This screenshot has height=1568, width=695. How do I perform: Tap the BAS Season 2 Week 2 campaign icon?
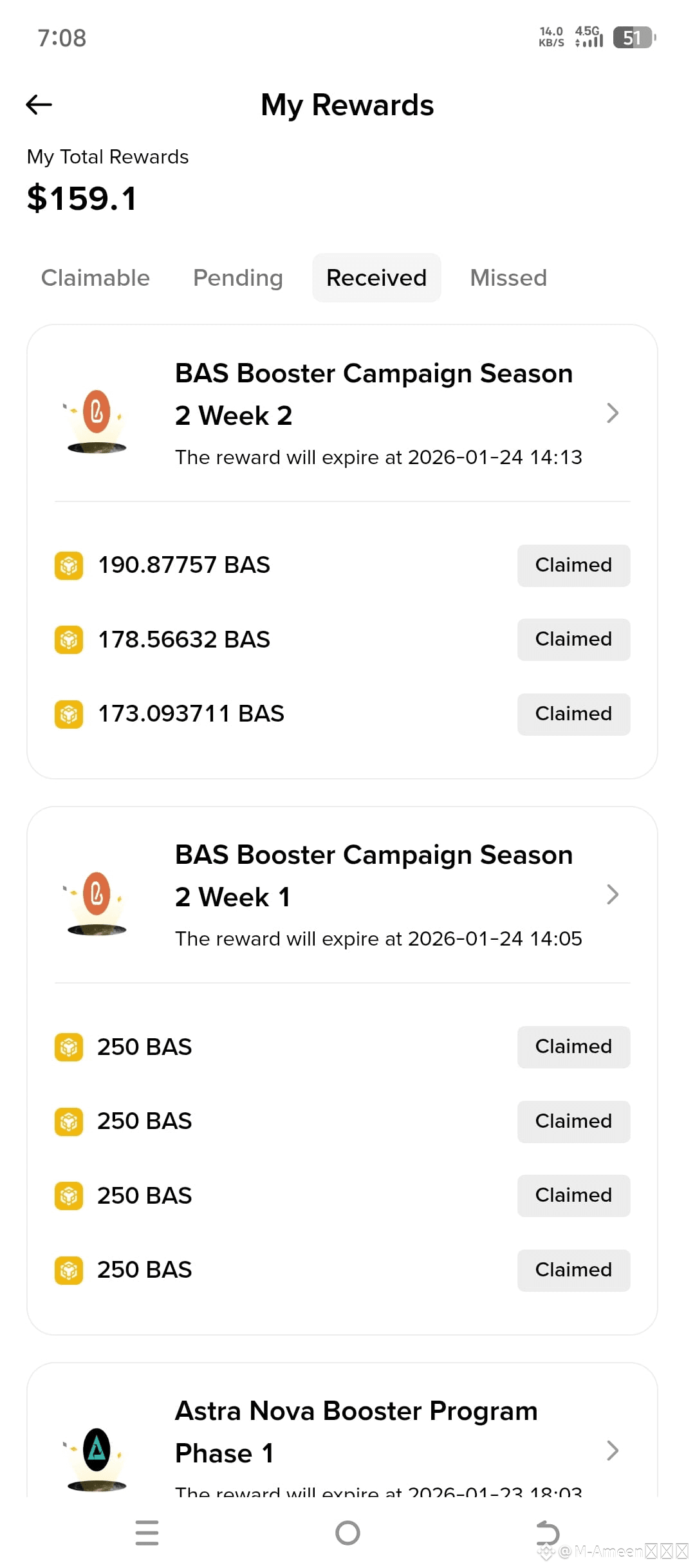point(97,420)
